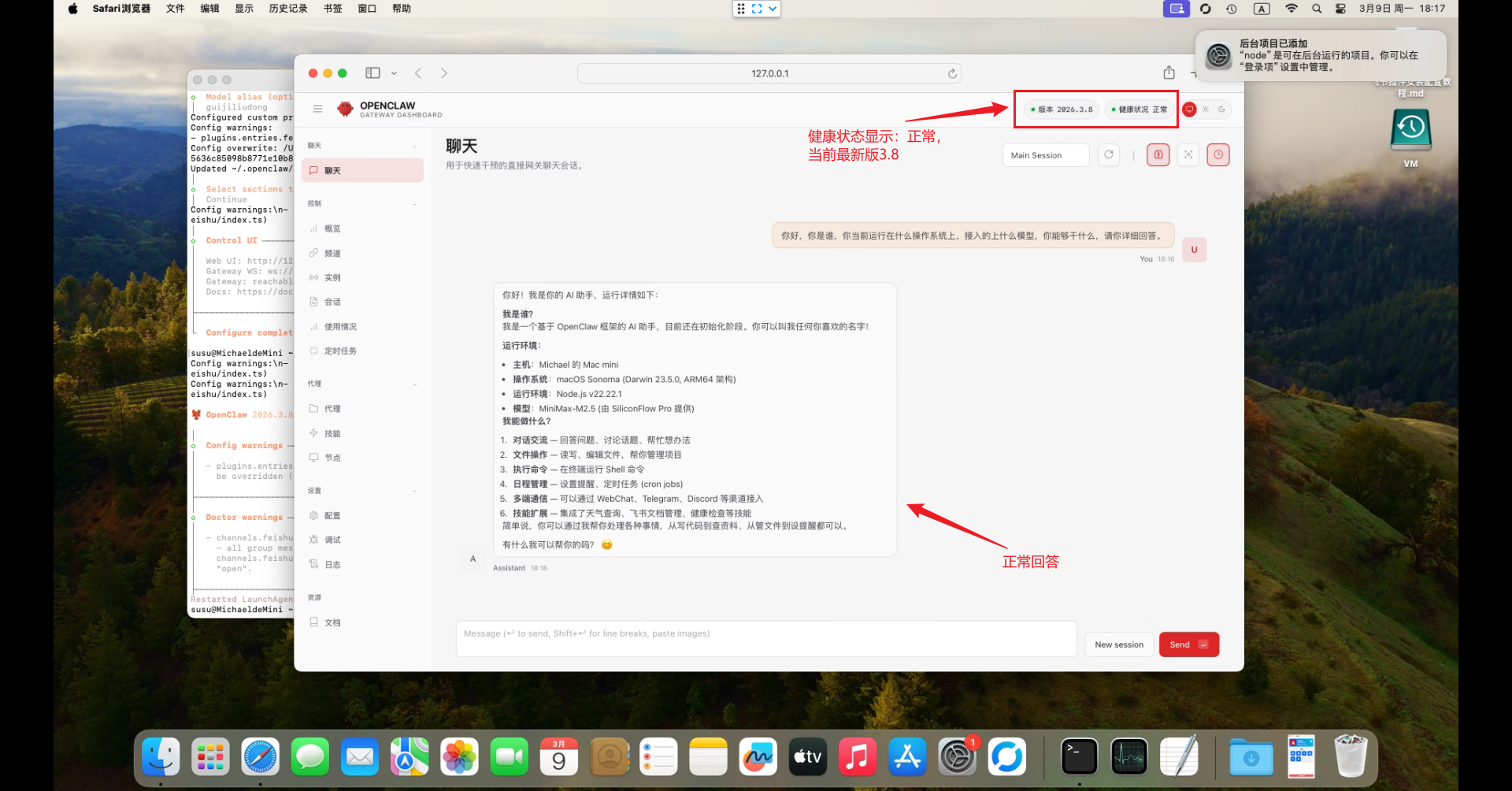Open 配置 config sidebar item
The width and height of the screenshot is (1512, 791).
(x=362, y=515)
